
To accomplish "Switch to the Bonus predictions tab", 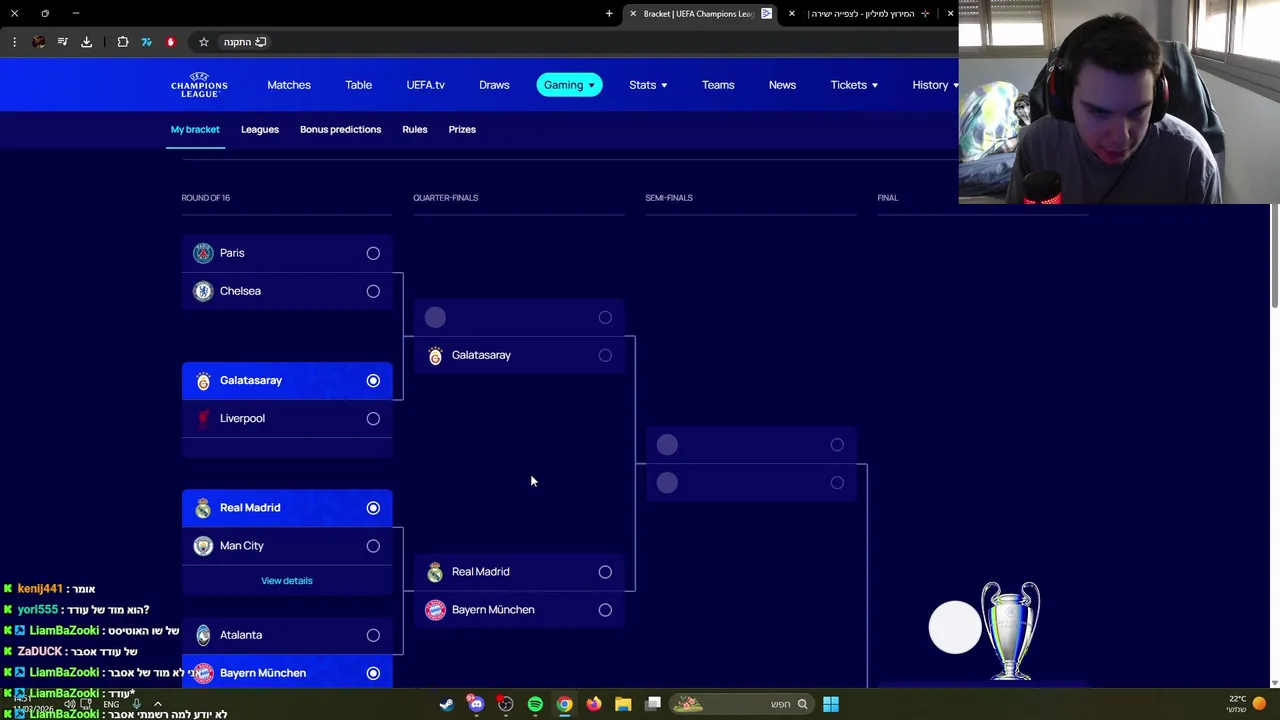I will [340, 130].
